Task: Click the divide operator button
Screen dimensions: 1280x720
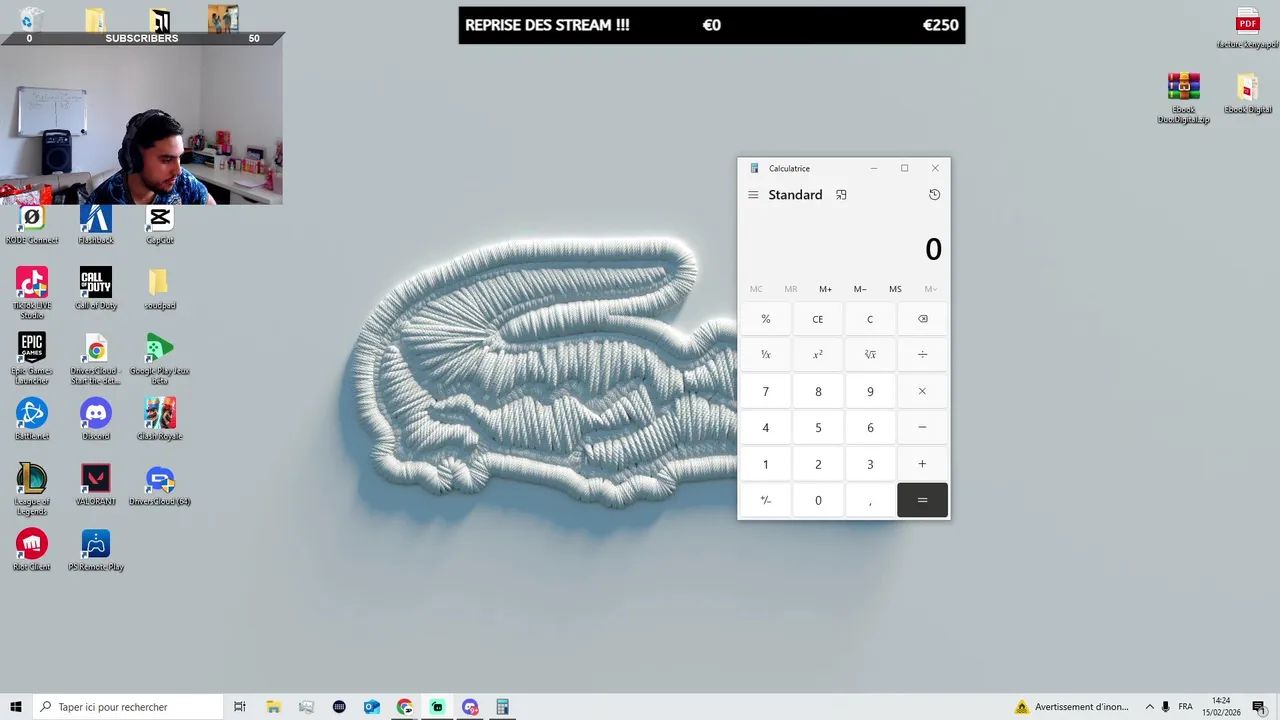Action: (x=922, y=355)
